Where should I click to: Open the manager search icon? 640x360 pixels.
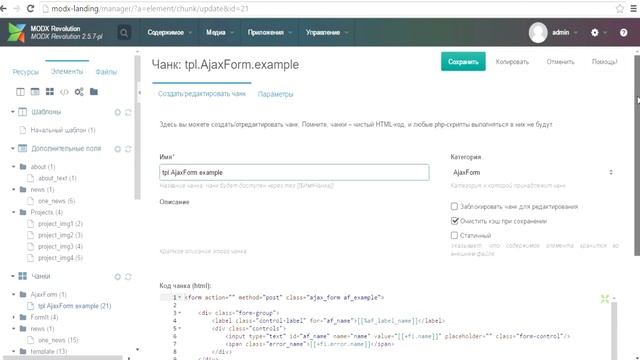pos(124,33)
